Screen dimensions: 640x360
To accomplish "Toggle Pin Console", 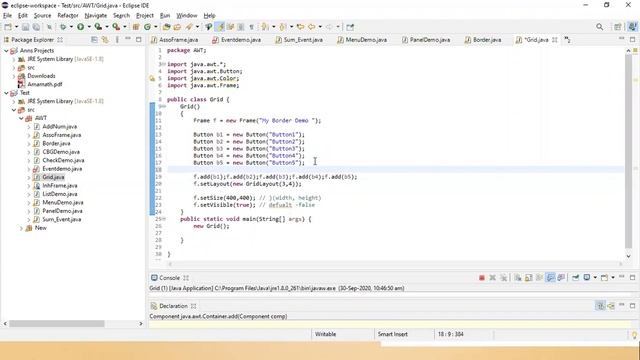I will (x=576, y=278).
